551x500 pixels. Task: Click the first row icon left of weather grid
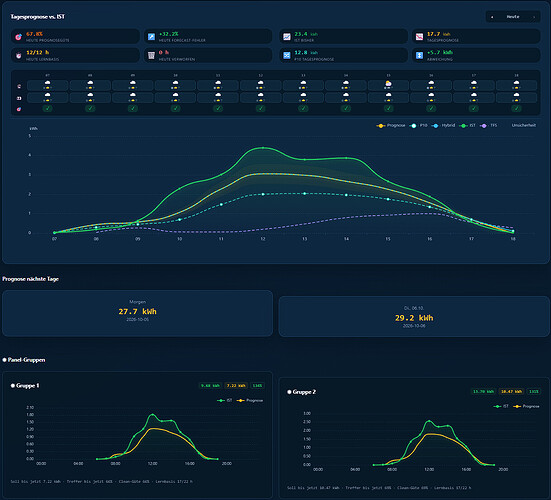coord(19,86)
